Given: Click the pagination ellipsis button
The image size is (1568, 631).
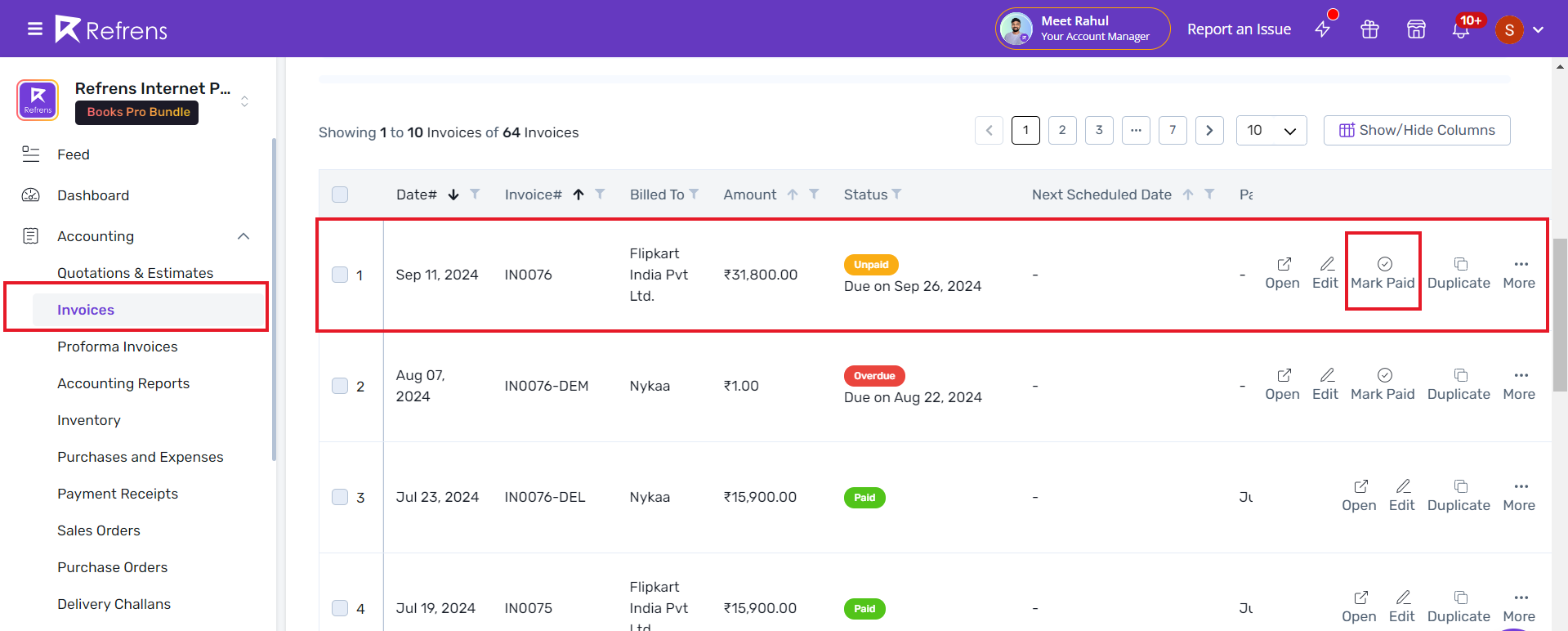Looking at the screenshot, I should click(x=1136, y=130).
